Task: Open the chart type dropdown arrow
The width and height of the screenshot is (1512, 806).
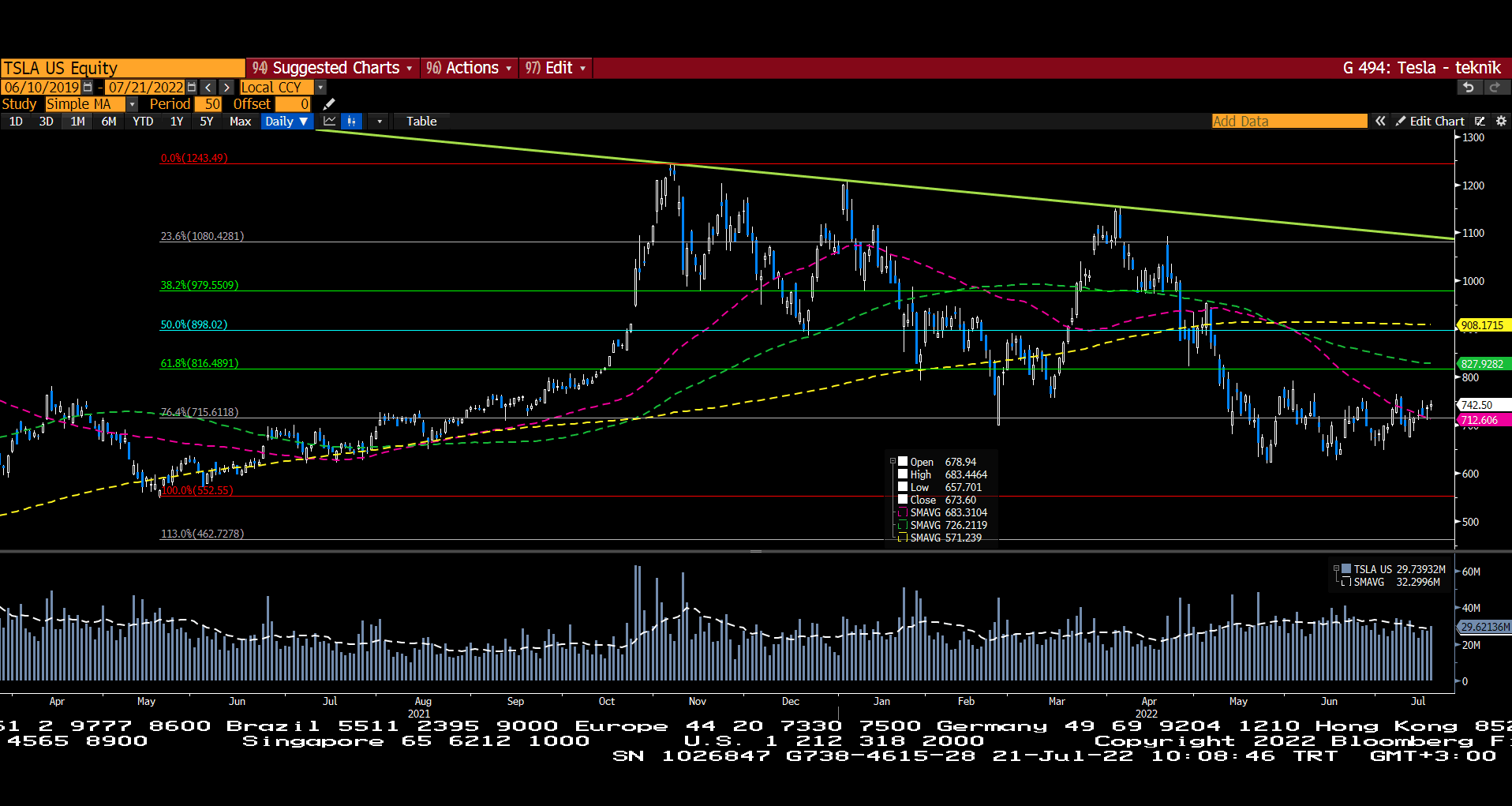Action: pyautogui.click(x=380, y=121)
